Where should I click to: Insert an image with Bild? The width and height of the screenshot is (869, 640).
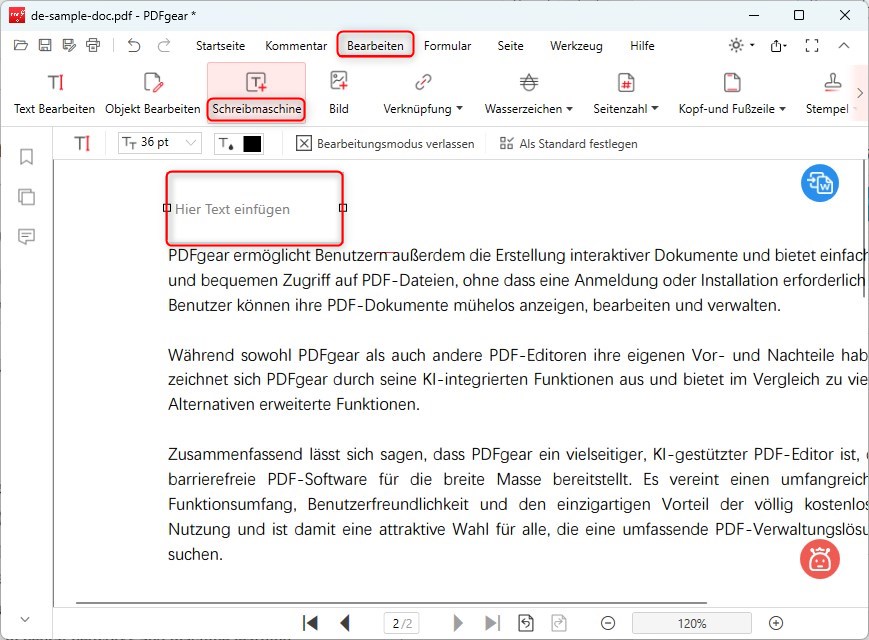tap(339, 93)
